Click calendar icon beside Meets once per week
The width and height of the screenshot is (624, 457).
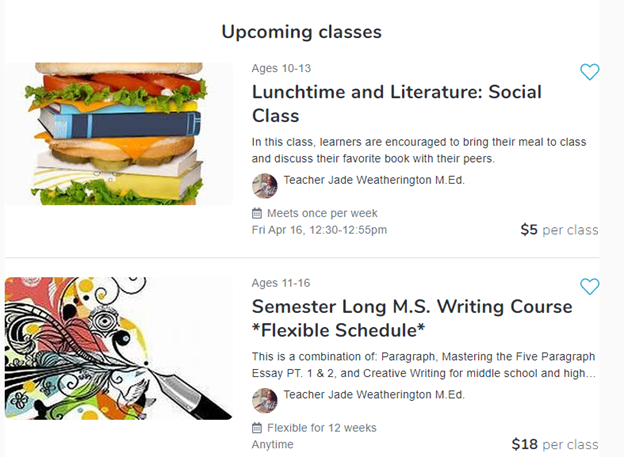click(257, 214)
